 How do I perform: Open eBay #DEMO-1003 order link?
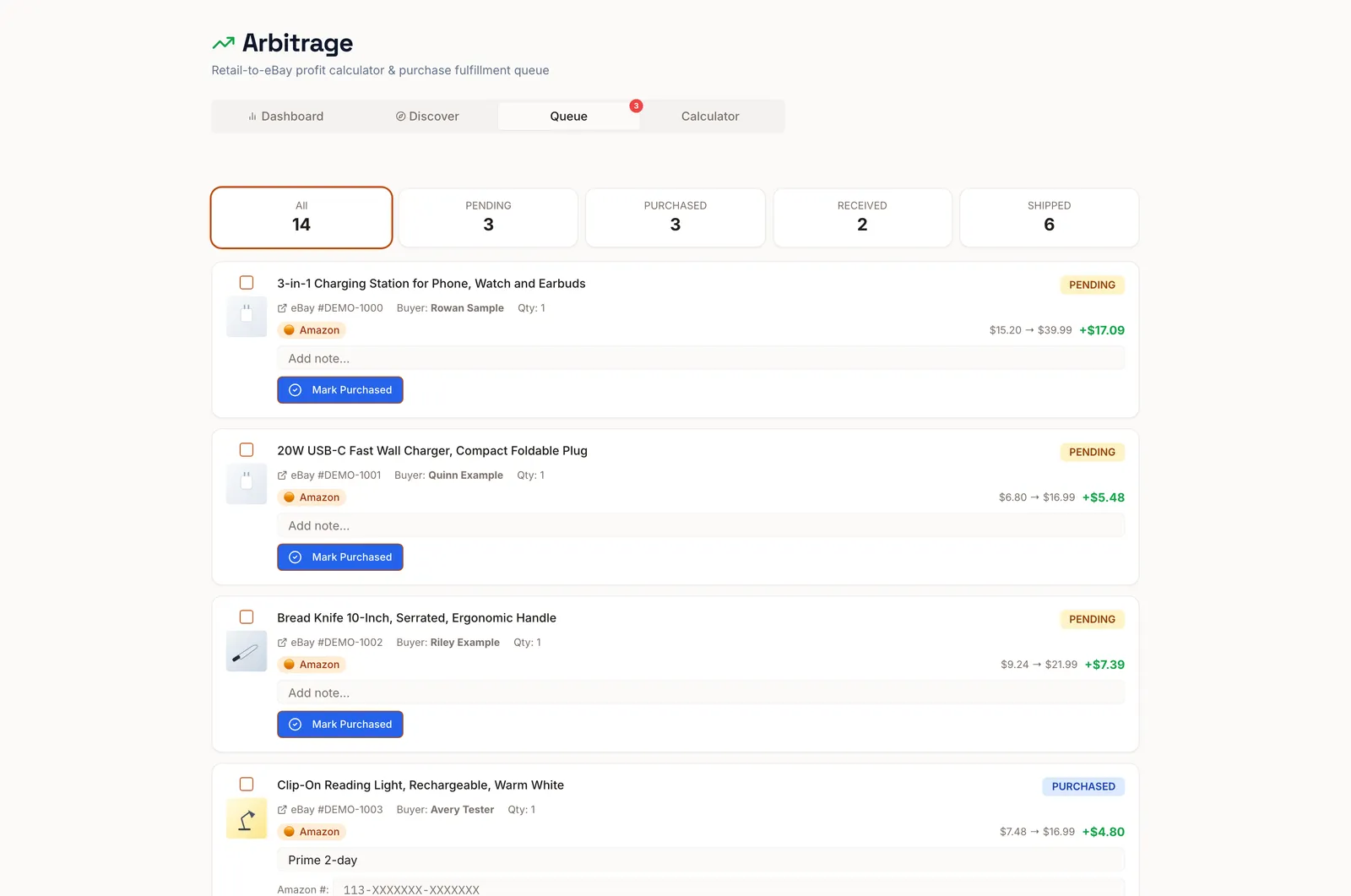(x=337, y=810)
